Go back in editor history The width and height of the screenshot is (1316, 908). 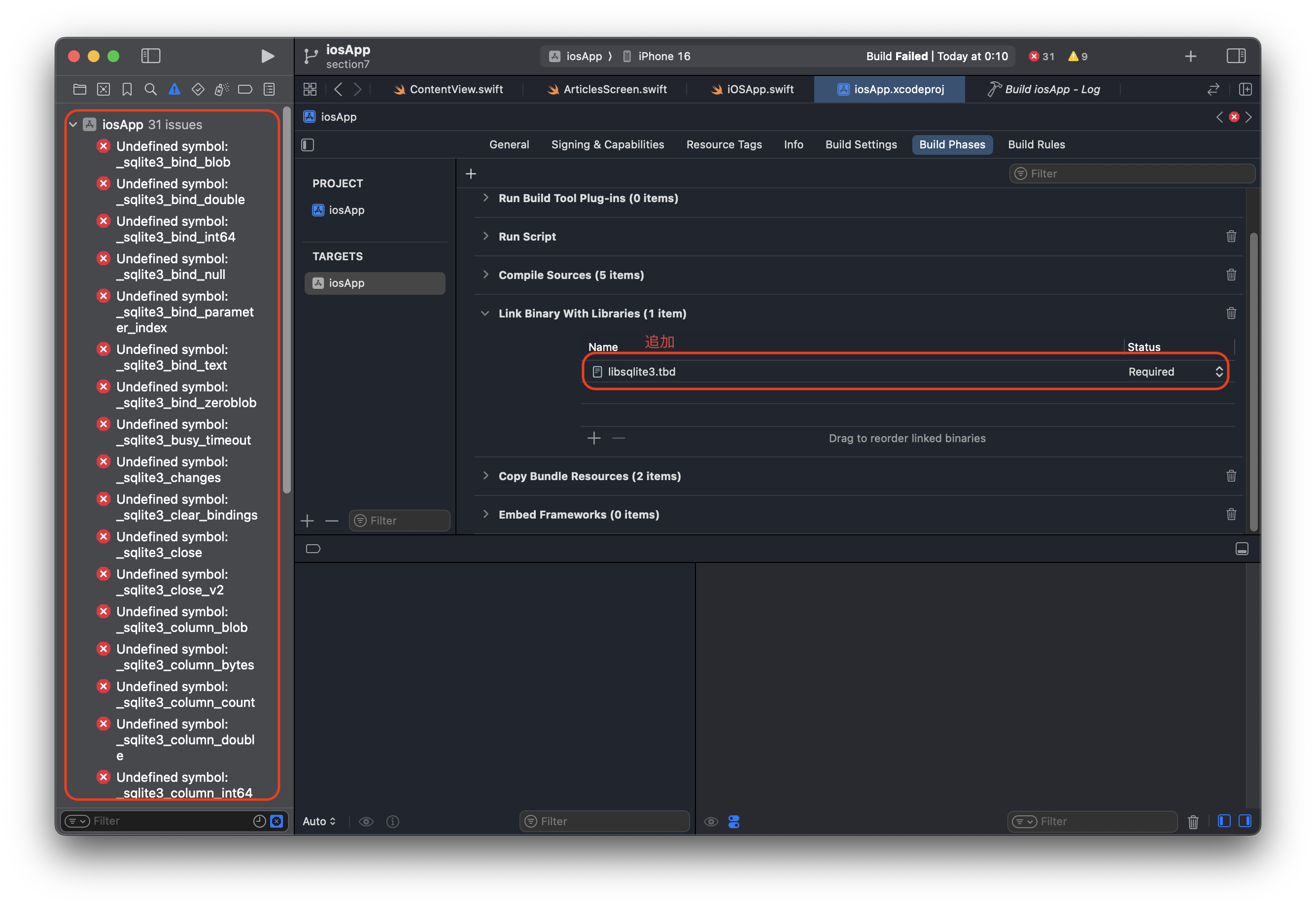(x=339, y=89)
